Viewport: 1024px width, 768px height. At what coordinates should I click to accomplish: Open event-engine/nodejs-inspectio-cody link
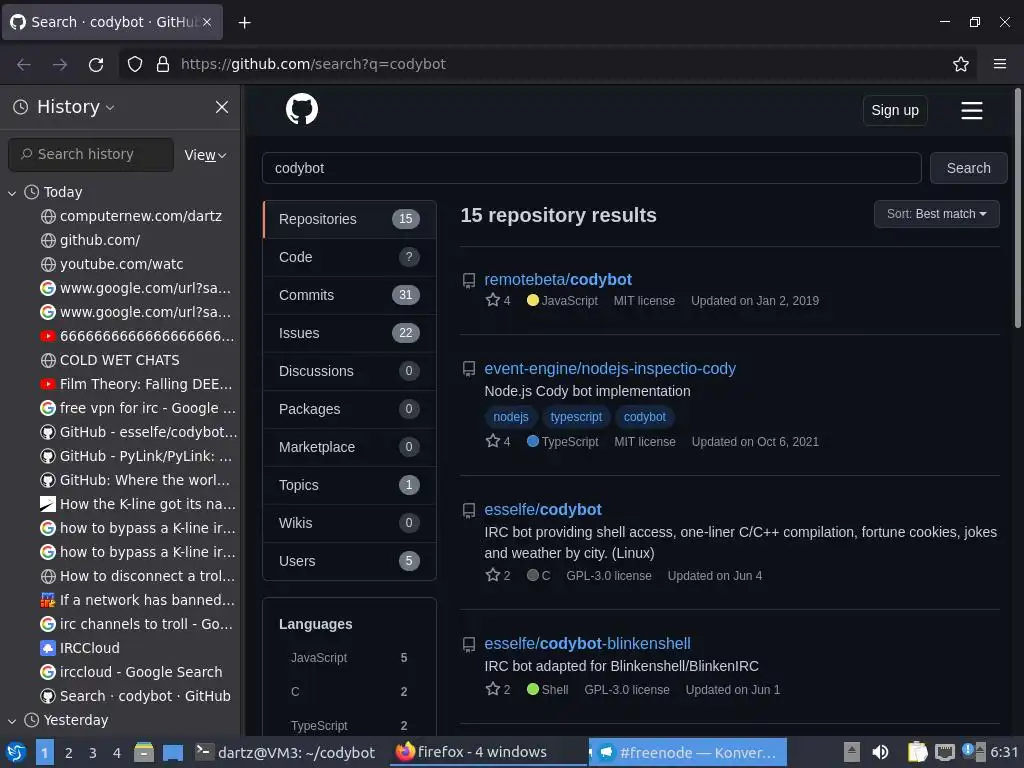tap(609, 368)
